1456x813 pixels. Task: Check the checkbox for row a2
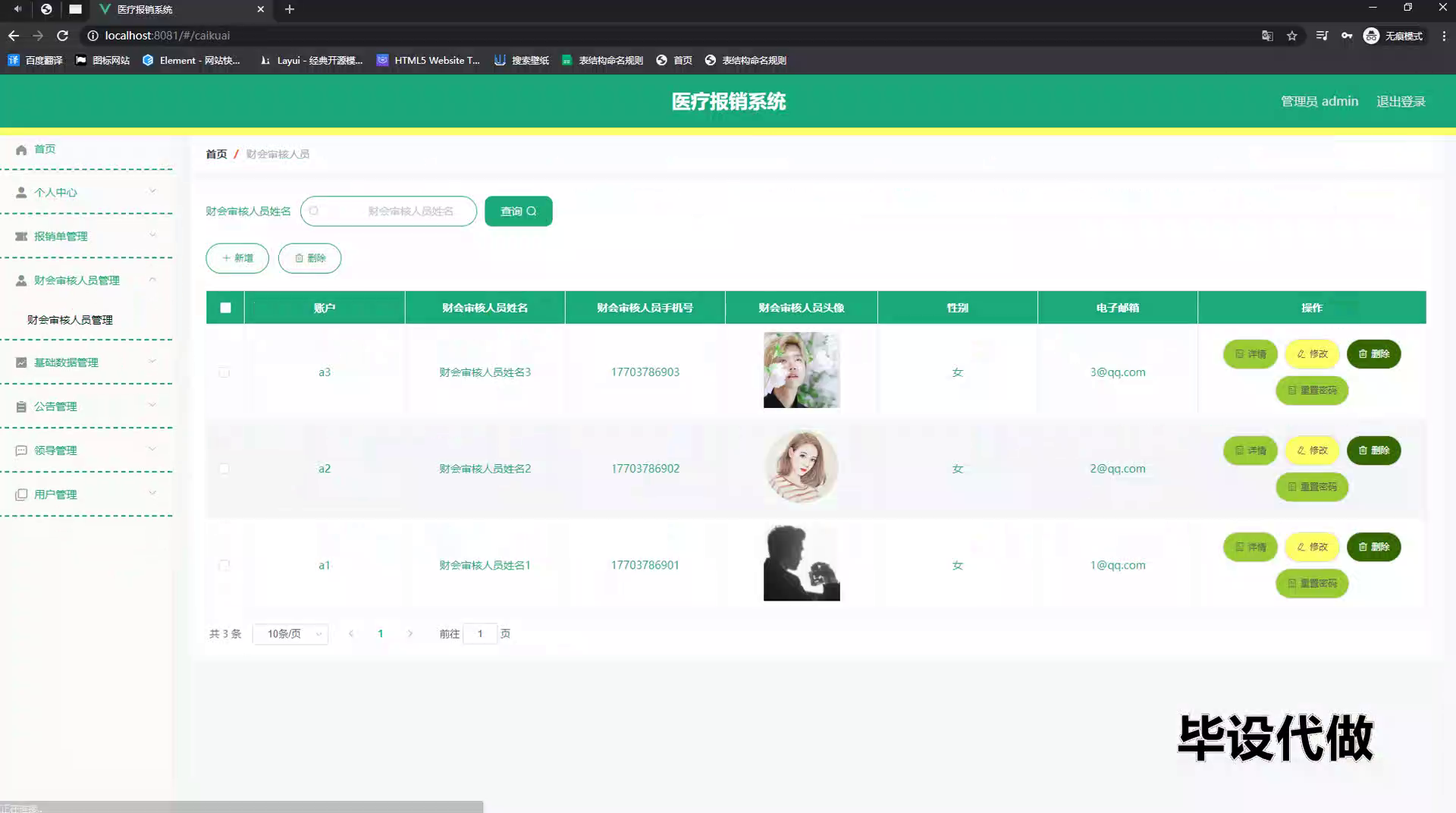click(x=224, y=469)
